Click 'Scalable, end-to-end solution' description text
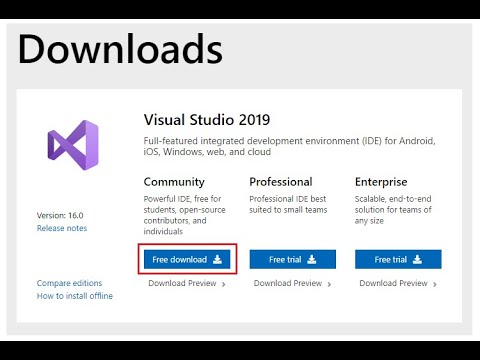This screenshot has width=480, height=360. [393, 210]
